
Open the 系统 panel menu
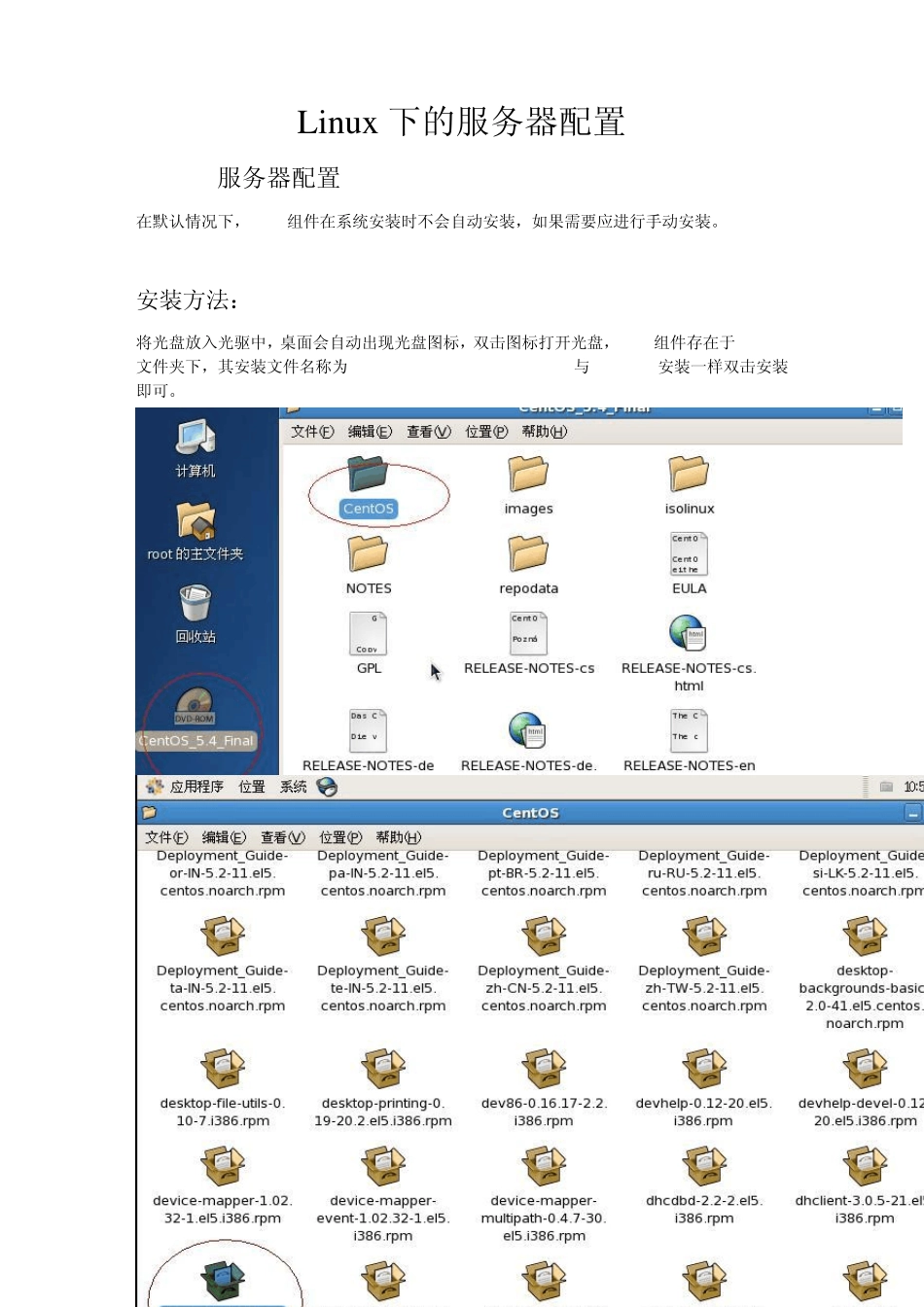tap(294, 787)
